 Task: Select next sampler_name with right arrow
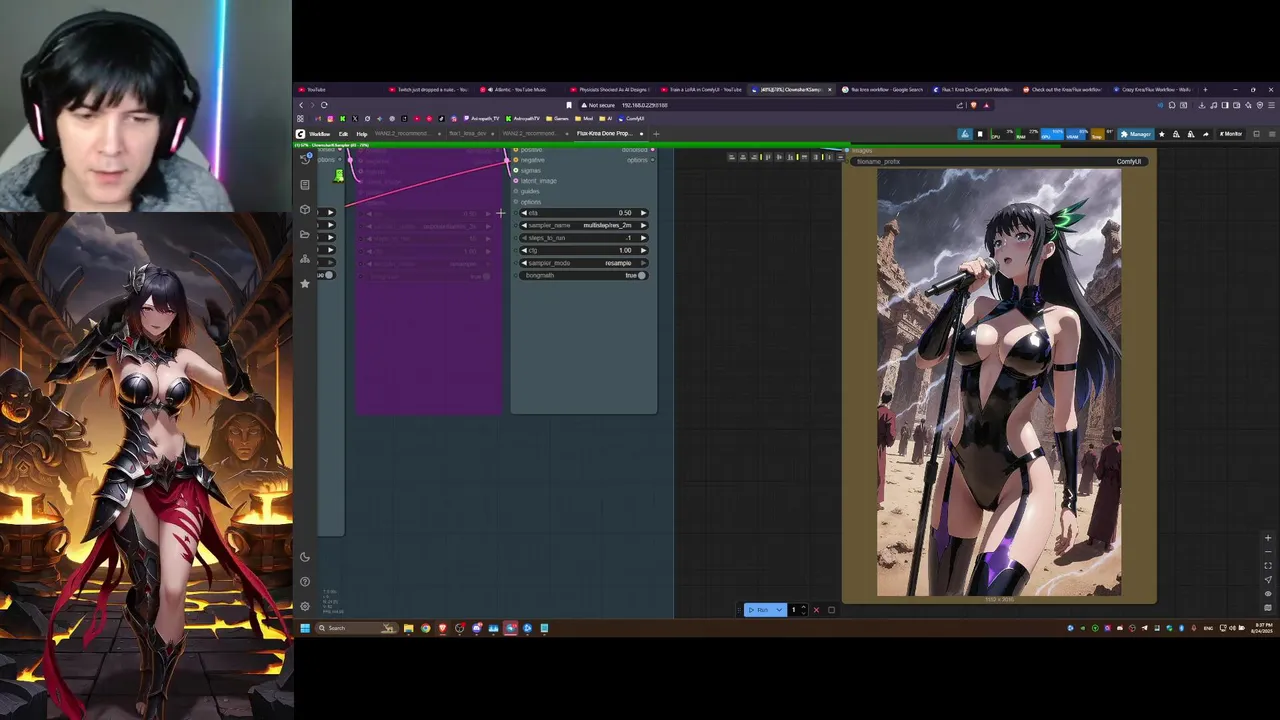pos(643,225)
